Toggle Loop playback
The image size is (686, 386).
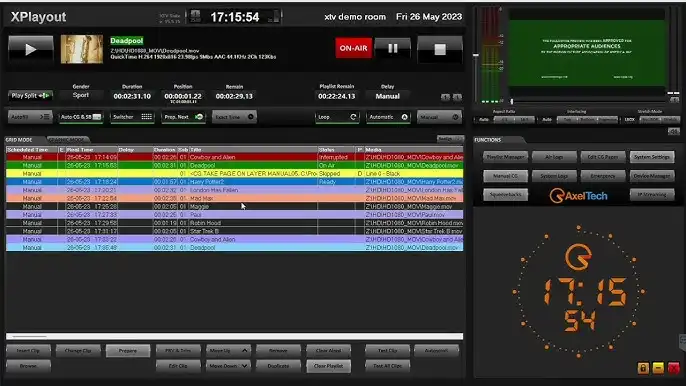coord(337,117)
